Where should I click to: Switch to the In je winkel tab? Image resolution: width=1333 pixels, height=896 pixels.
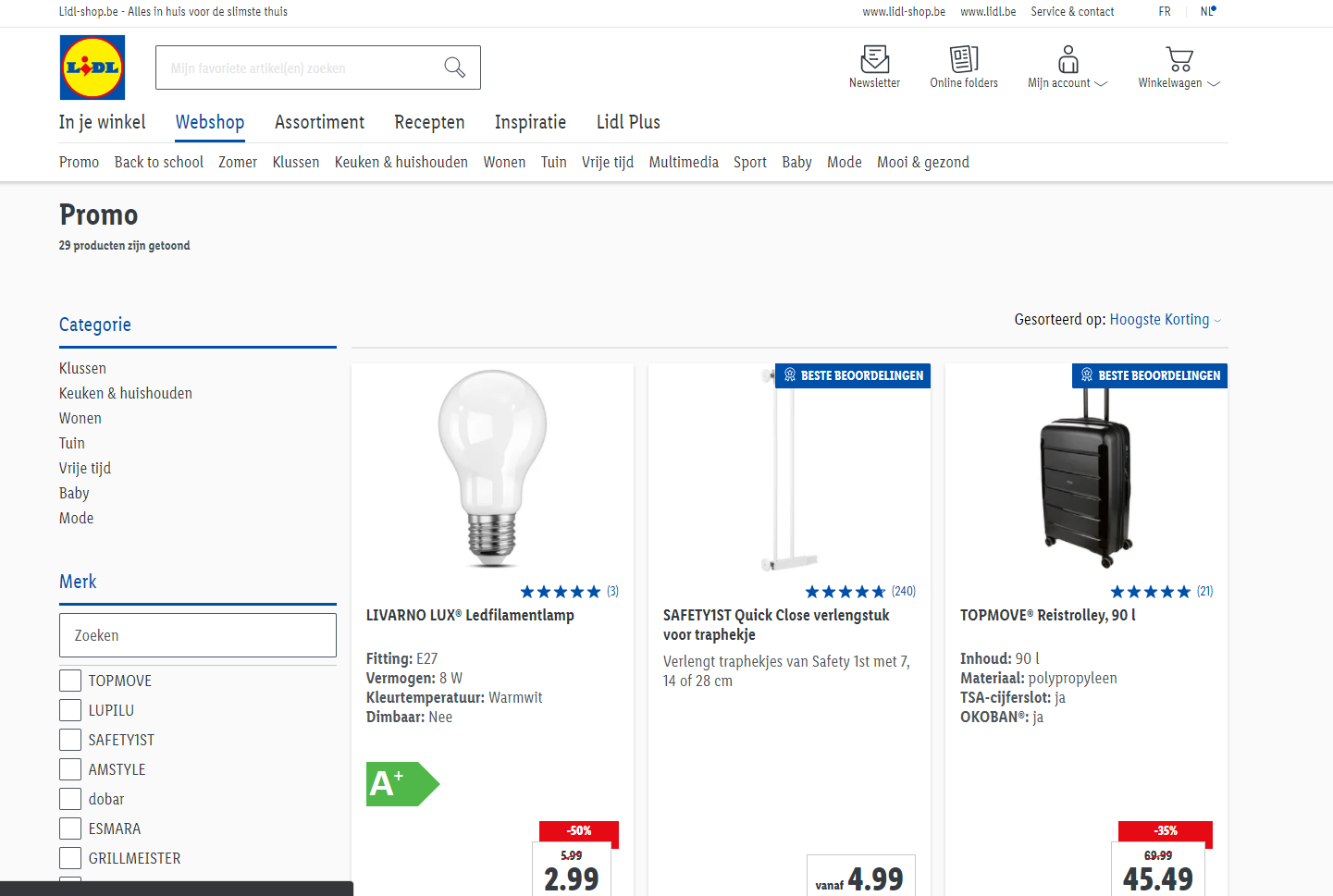[x=103, y=122]
